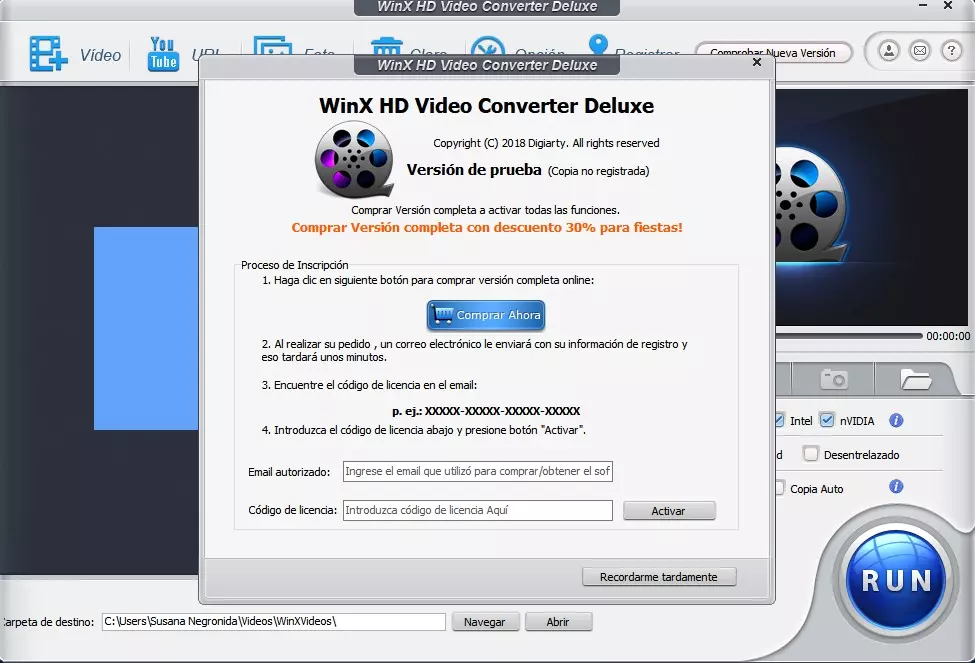Click the user account icon

coord(888,50)
